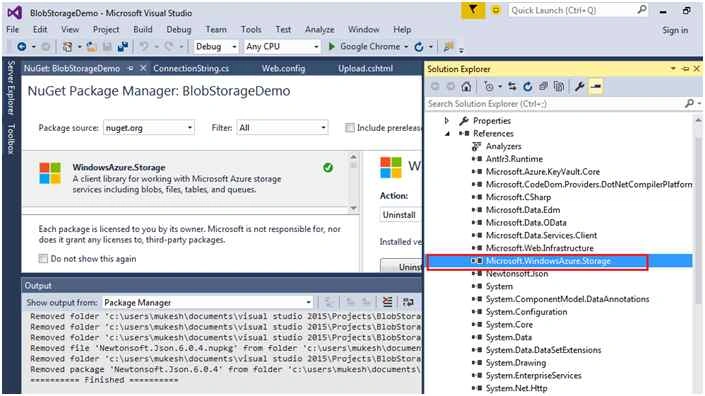Enable the Include prerelease checkbox
Viewport: 705px width, 396px height.
349,128
